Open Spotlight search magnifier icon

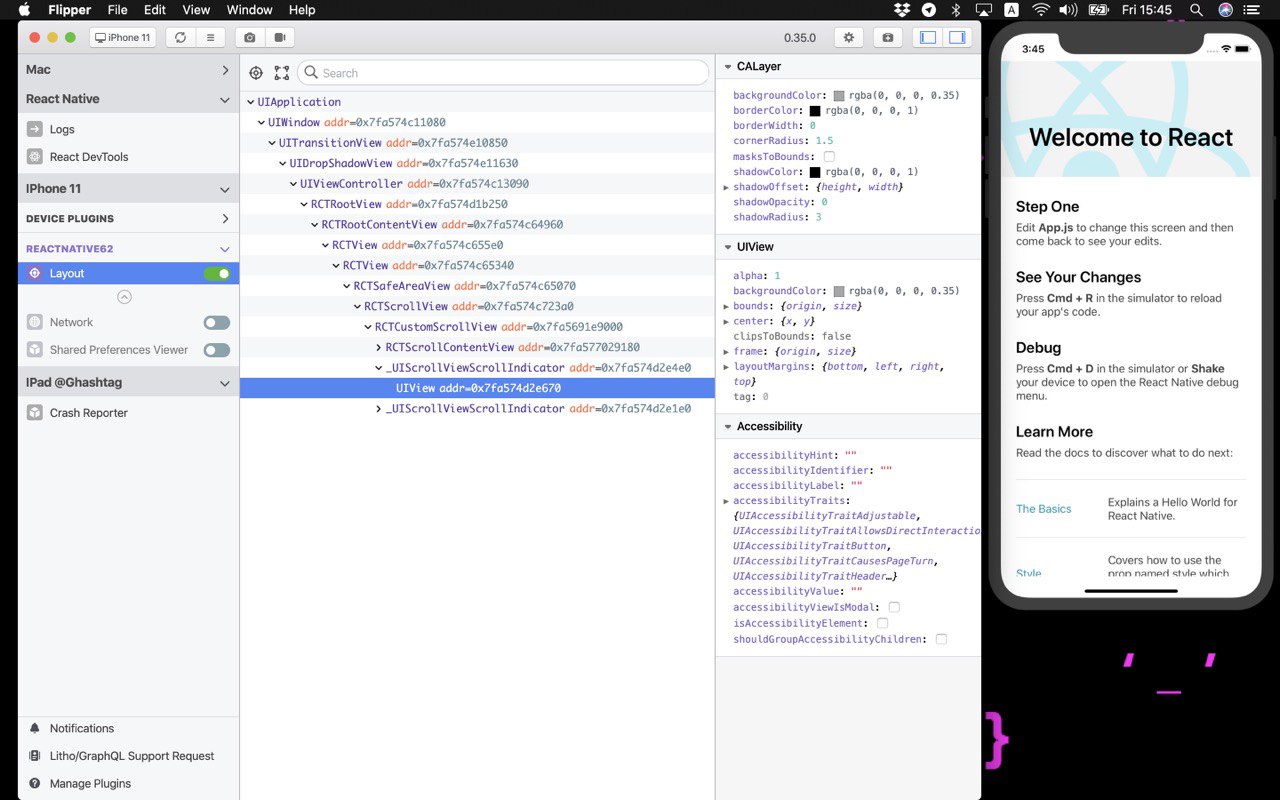1198,10
